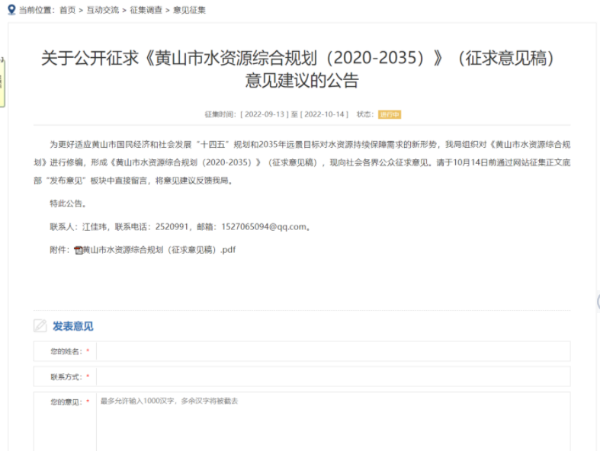Select 意见征集 breadcrumb item
Image resolution: width=600 pixels, height=451 pixels.
pos(188,9)
